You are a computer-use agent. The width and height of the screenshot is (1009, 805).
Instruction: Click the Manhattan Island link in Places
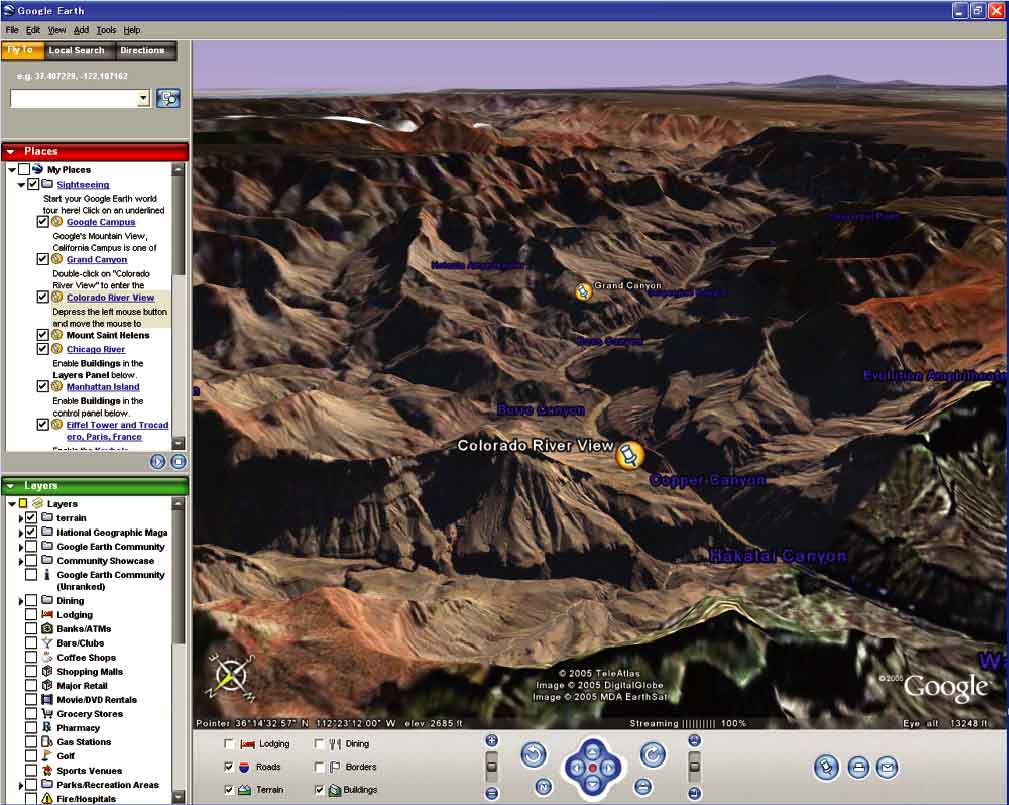tap(103, 387)
